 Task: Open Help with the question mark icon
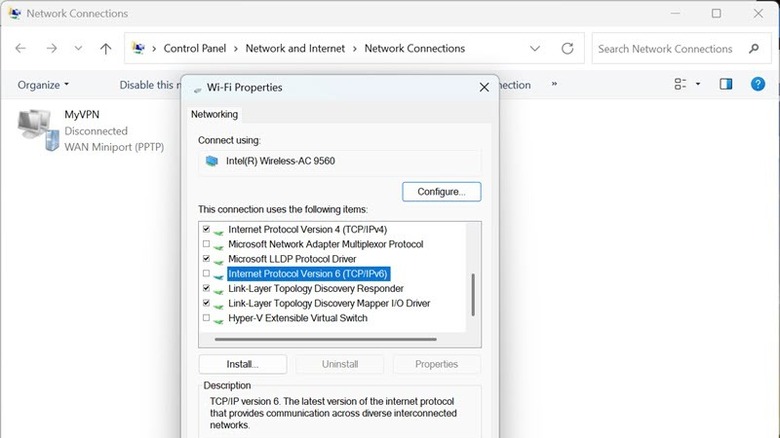(758, 84)
